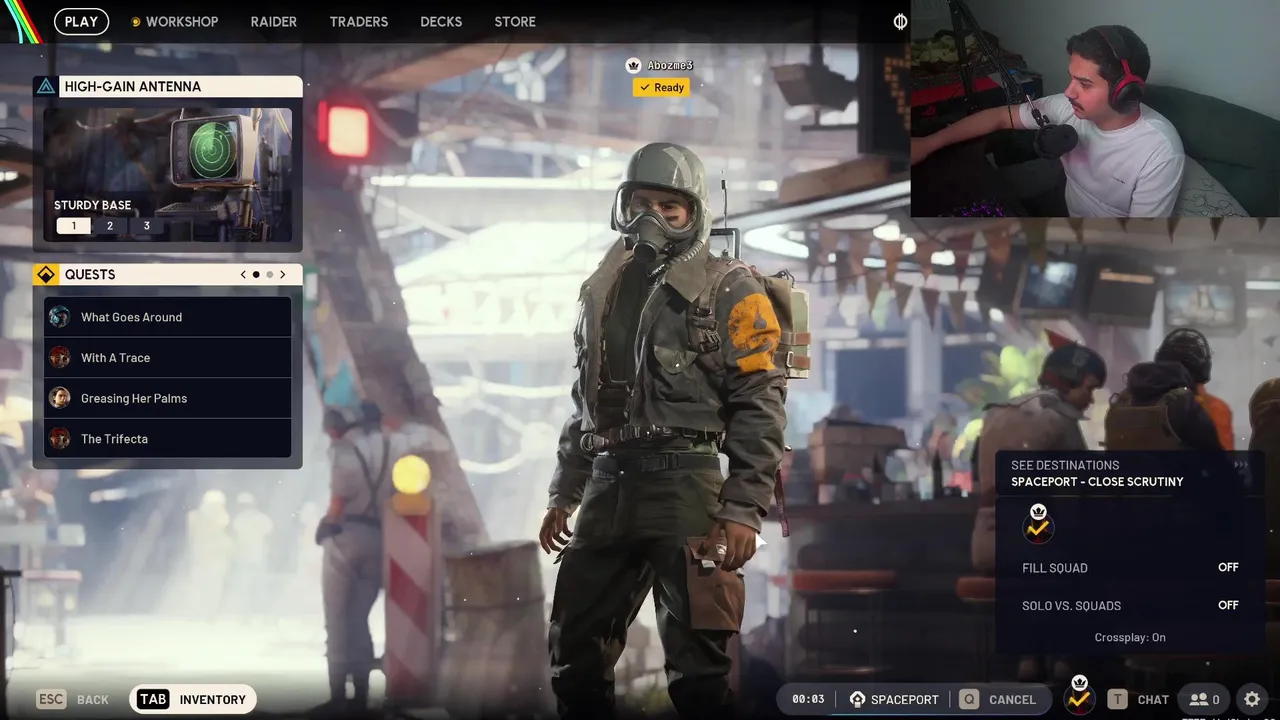
Task: Select Sturdy Base level 2
Action: 110,226
